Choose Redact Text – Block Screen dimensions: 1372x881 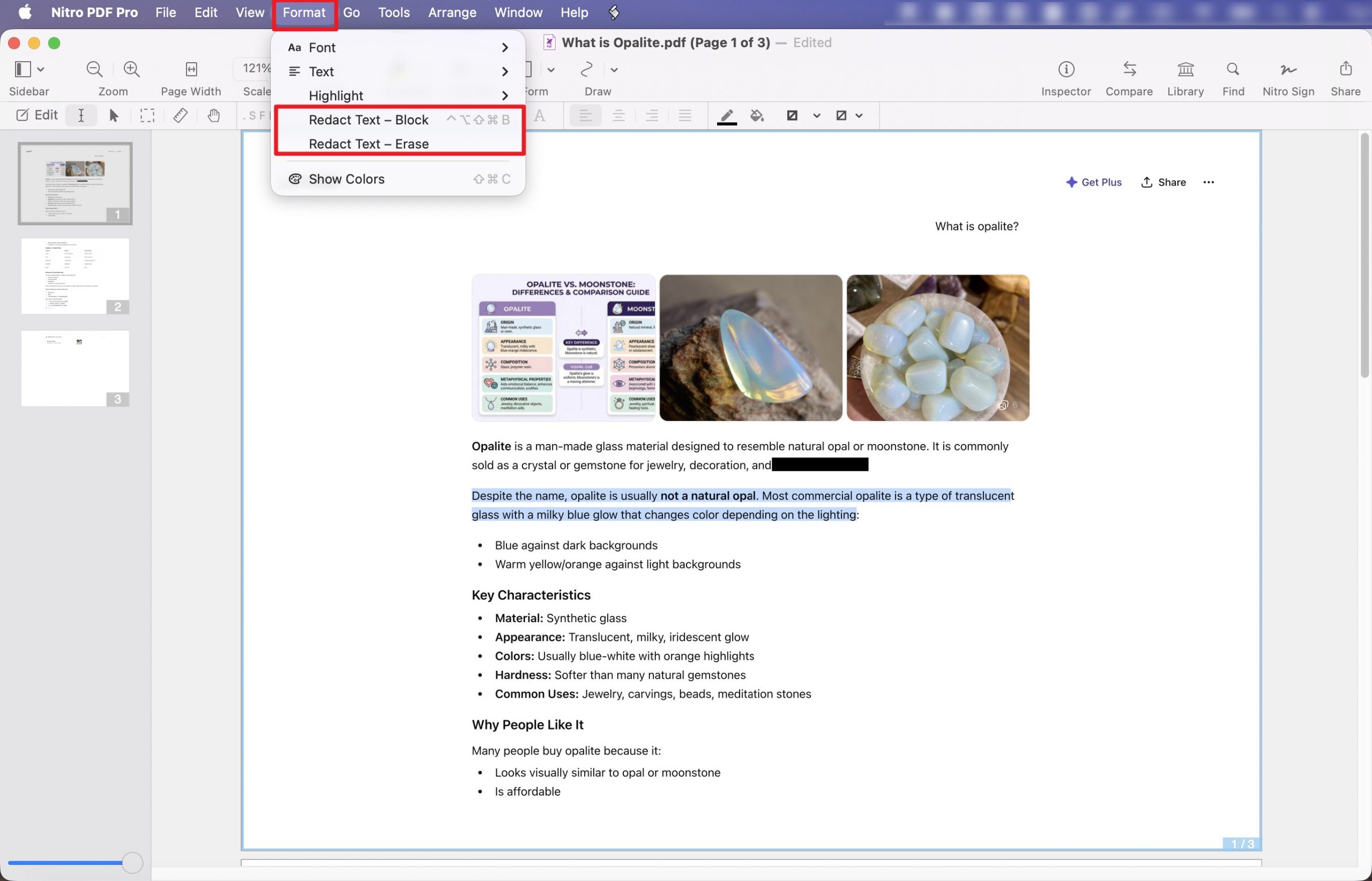click(398, 120)
